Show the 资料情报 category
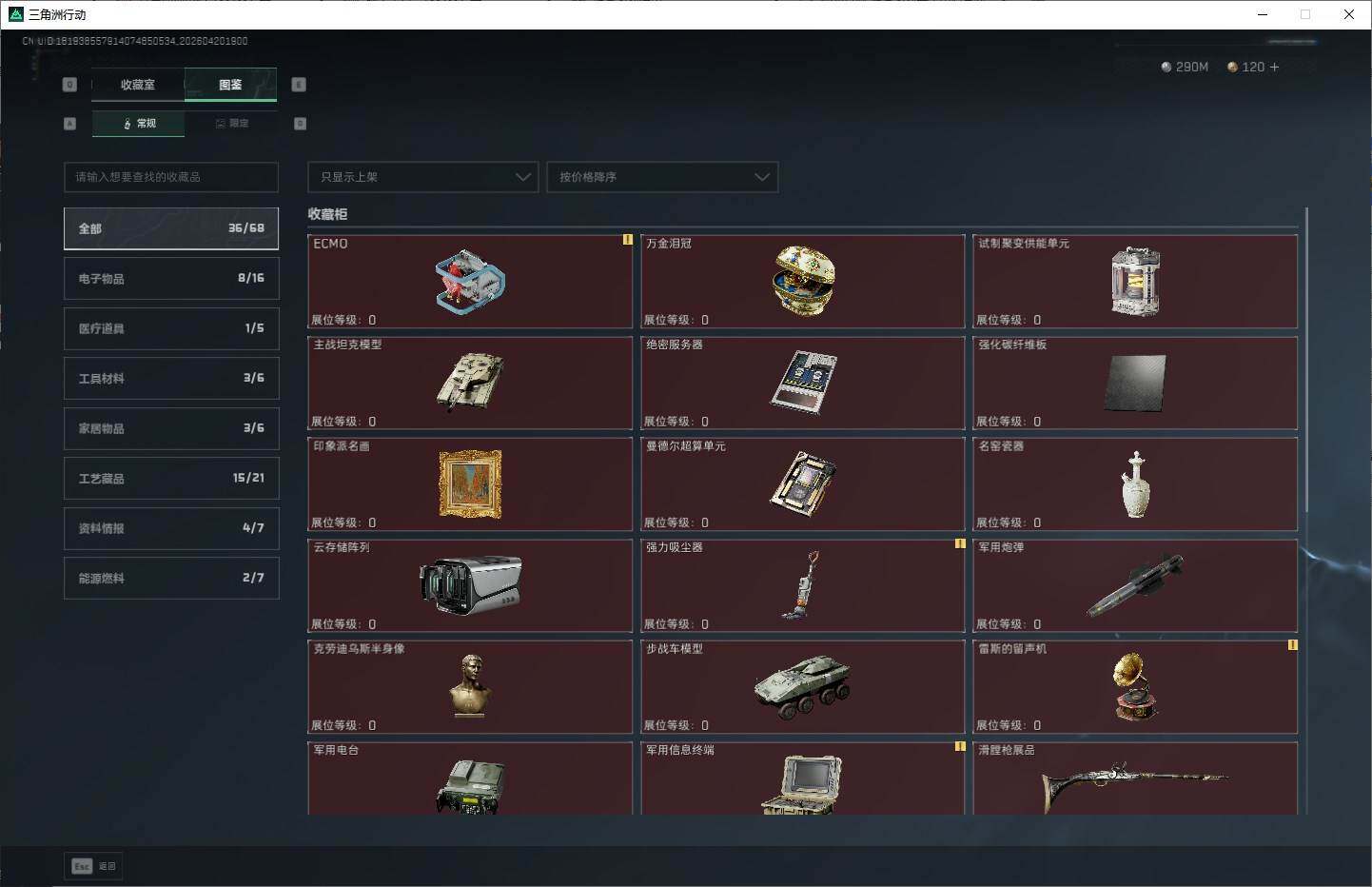 [171, 528]
